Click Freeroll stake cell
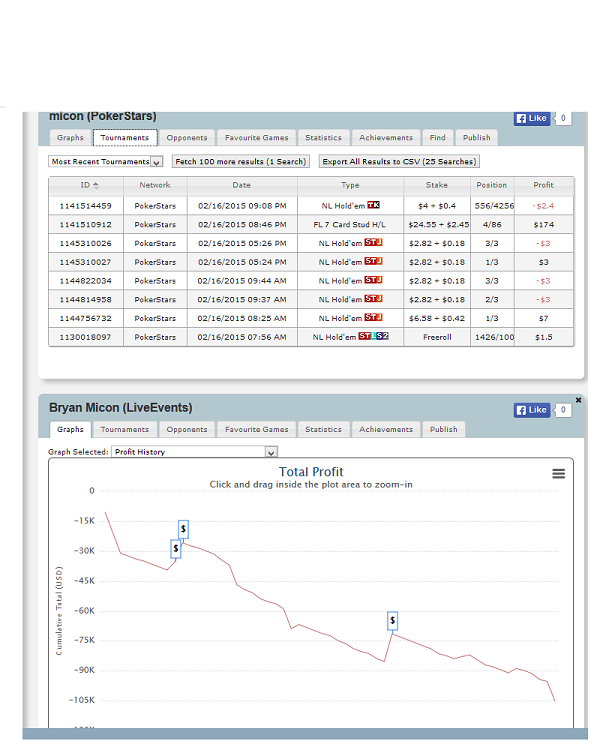The width and height of the screenshot is (603, 756). point(437,338)
